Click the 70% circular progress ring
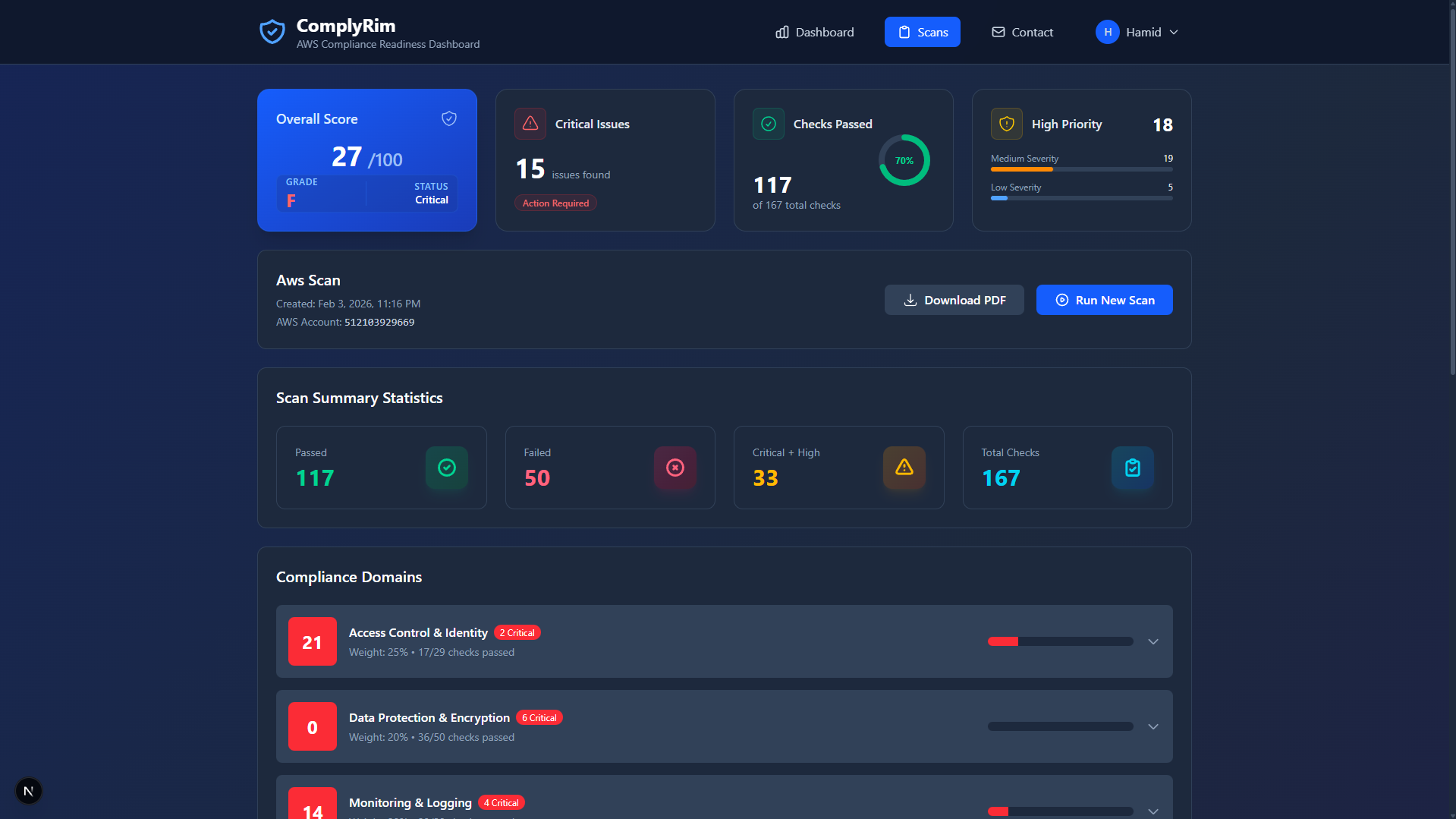 coord(904,160)
